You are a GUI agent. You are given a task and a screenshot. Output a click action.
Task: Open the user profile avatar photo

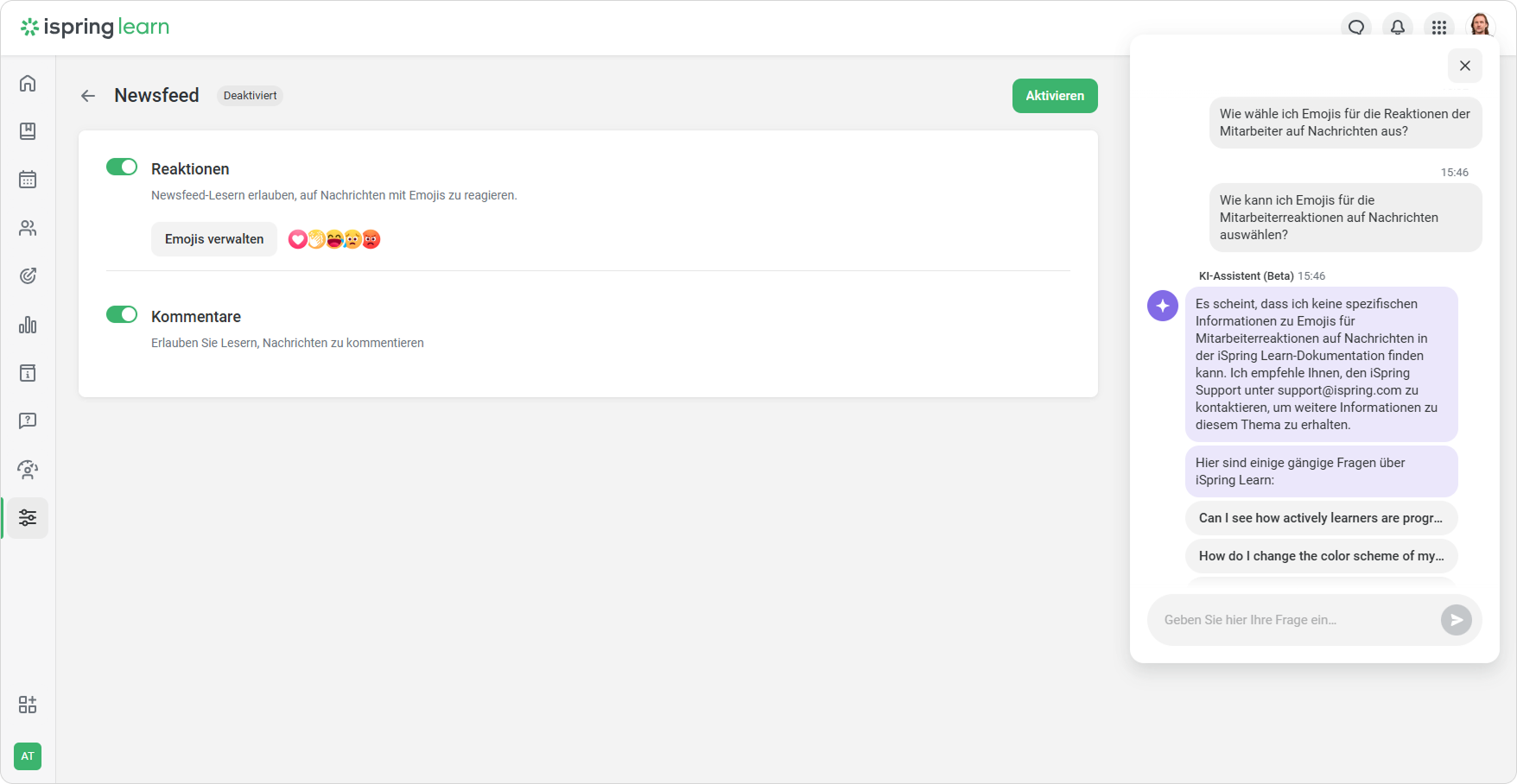pos(1480,25)
